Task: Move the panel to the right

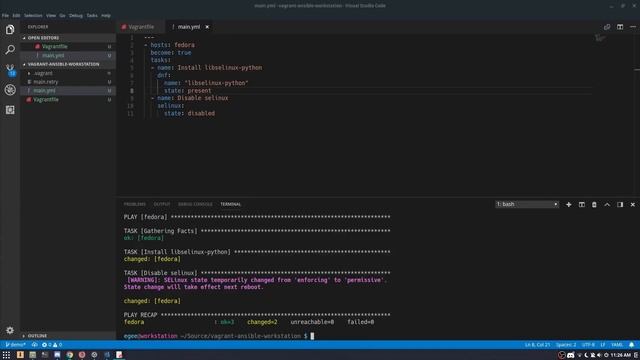Action: click(620, 204)
